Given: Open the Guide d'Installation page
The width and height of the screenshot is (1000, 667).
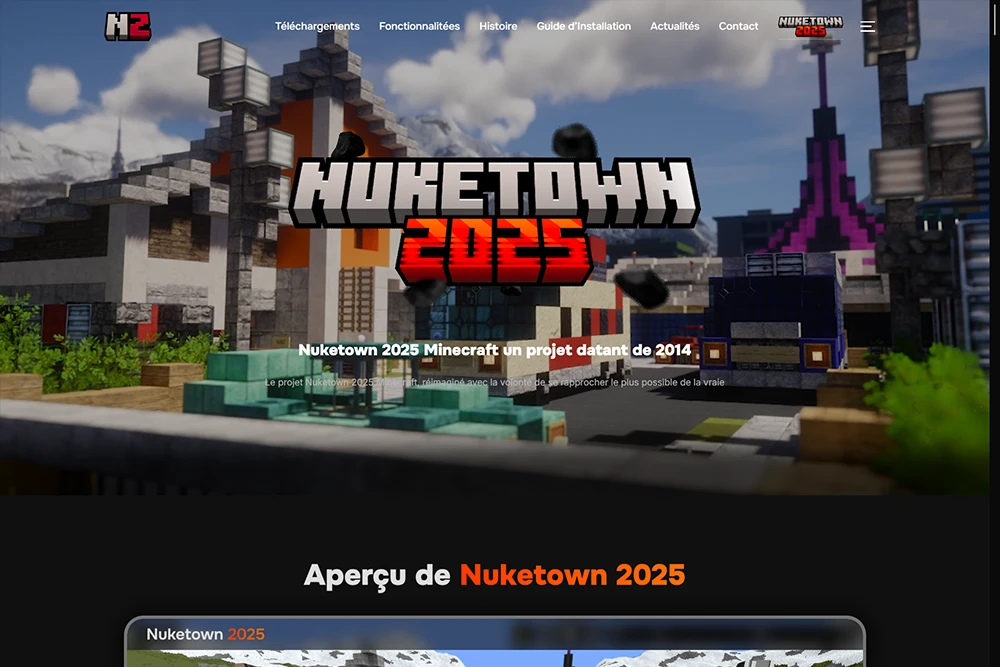Looking at the screenshot, I should (x=583, y=27).
